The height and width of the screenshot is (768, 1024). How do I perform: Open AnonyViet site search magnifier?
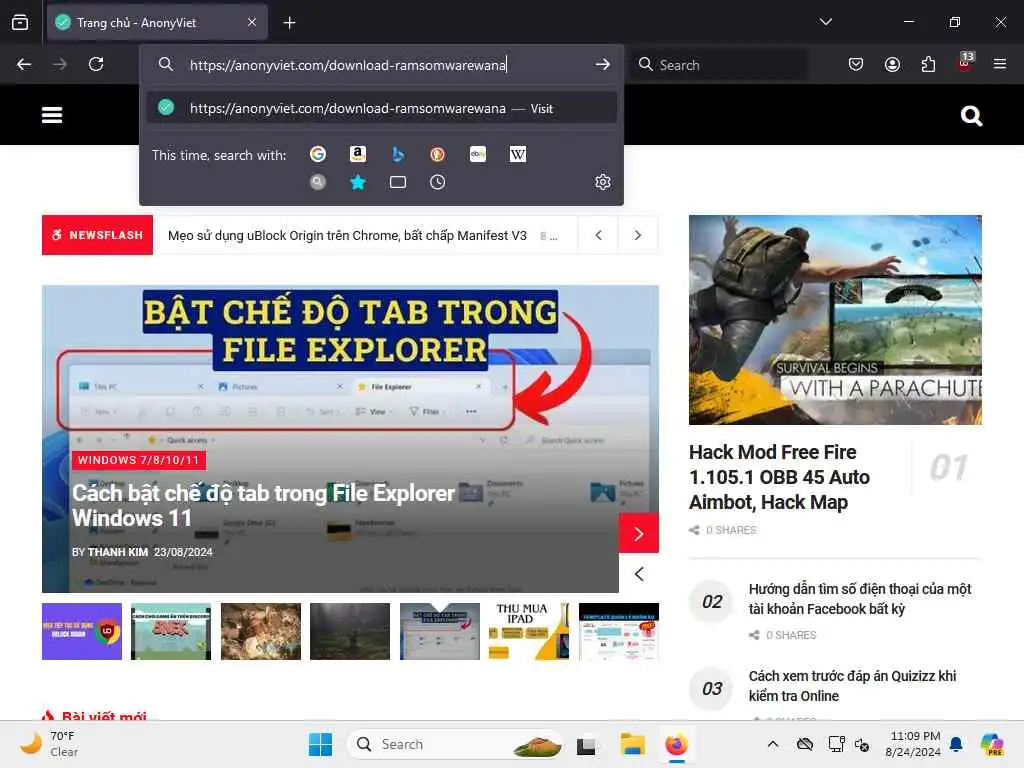click(971, 116)
